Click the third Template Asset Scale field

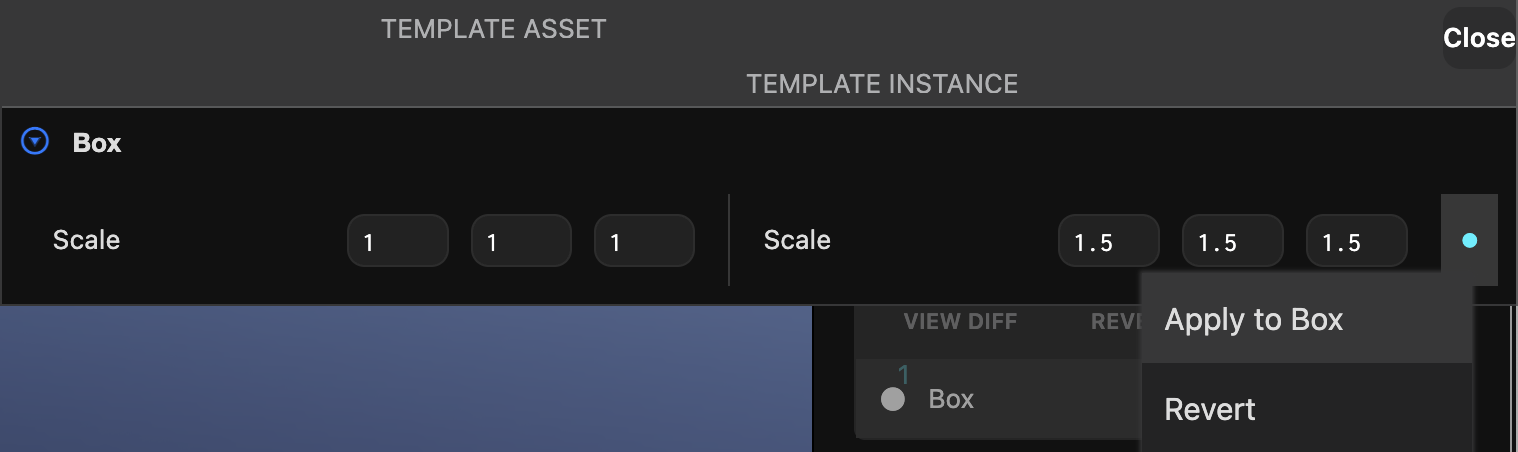coord(644,241)
